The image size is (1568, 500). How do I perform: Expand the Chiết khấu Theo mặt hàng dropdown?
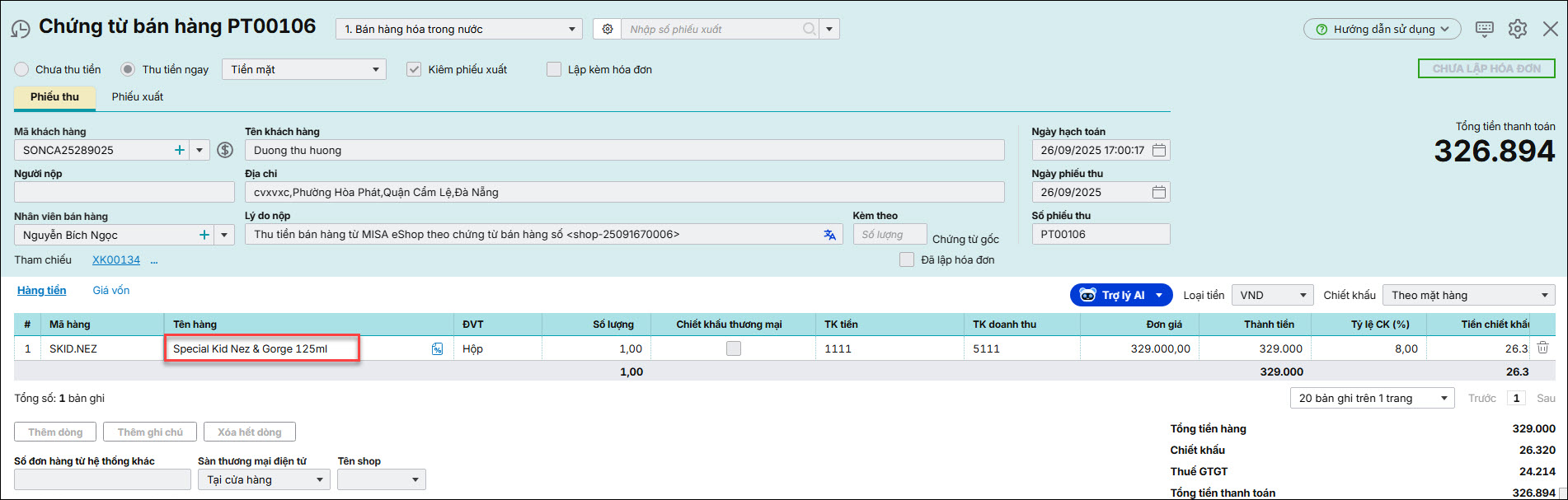[1468, 295]
